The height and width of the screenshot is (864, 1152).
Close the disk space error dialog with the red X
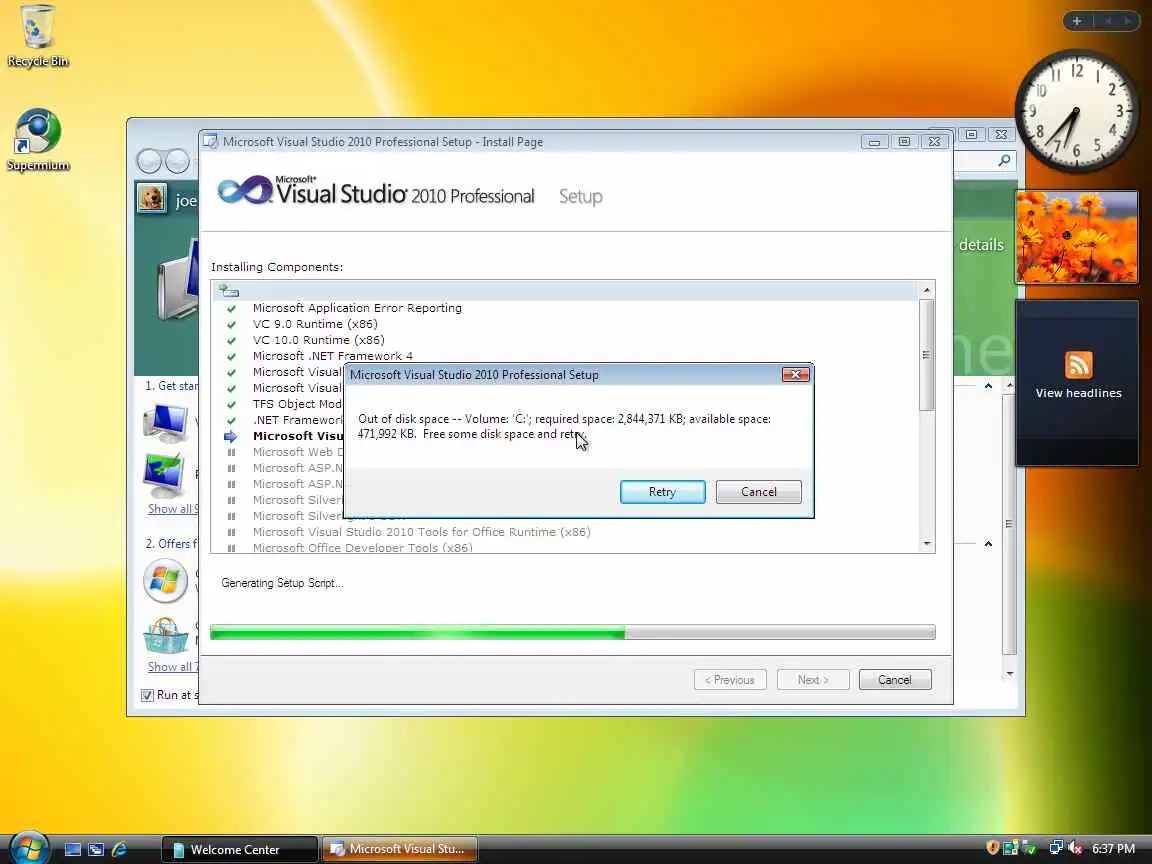795,375
